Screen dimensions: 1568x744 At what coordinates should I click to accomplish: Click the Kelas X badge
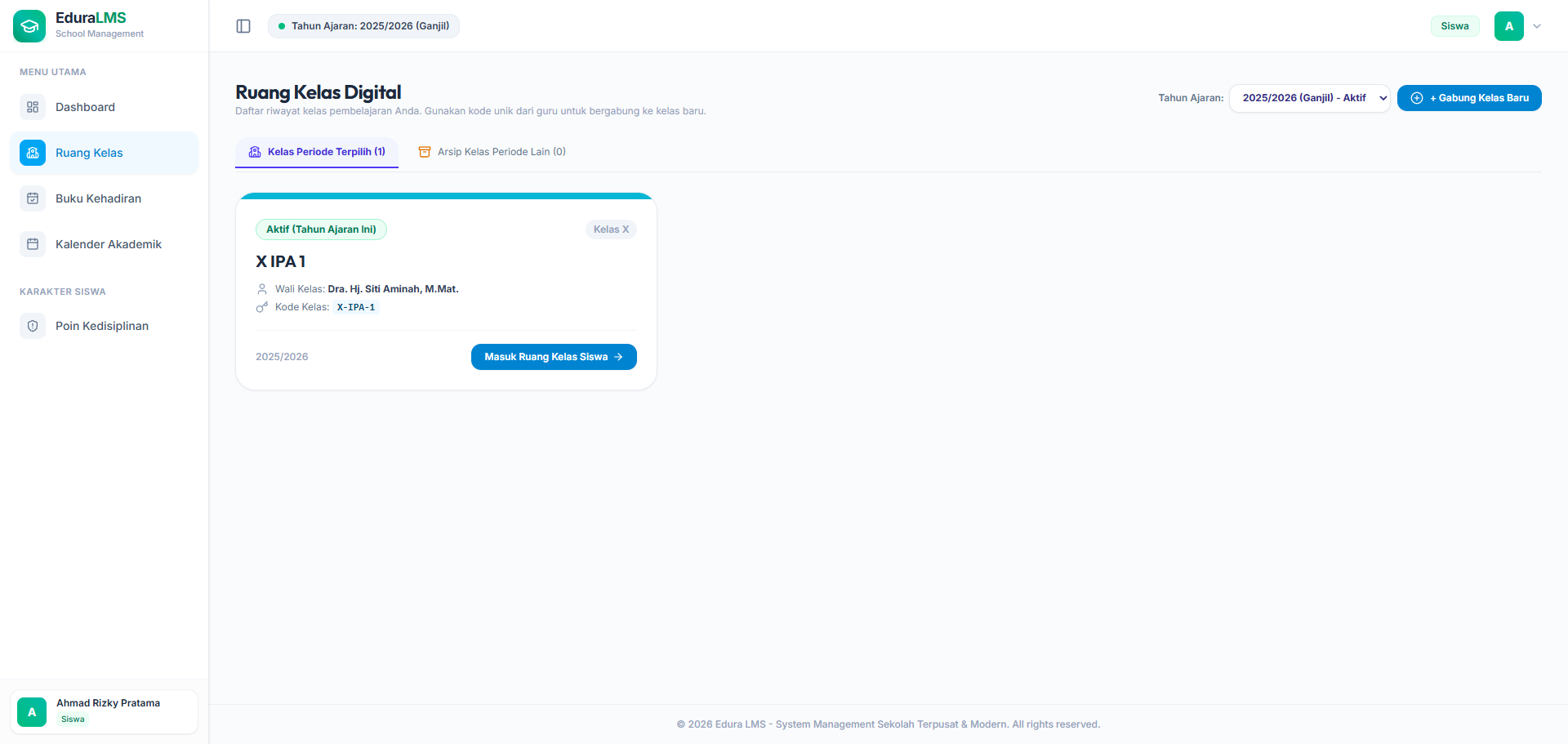611,229
